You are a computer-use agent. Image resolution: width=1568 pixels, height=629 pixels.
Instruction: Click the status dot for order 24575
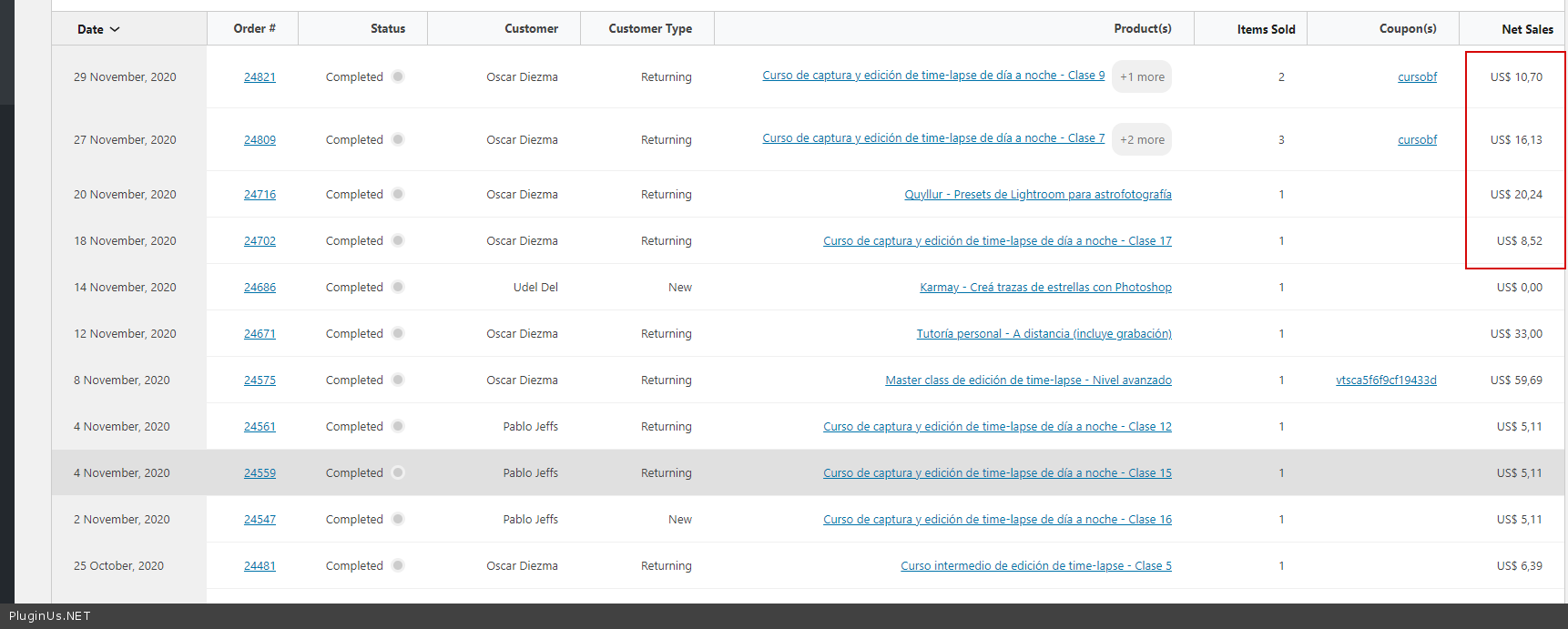tap(398, 380)
